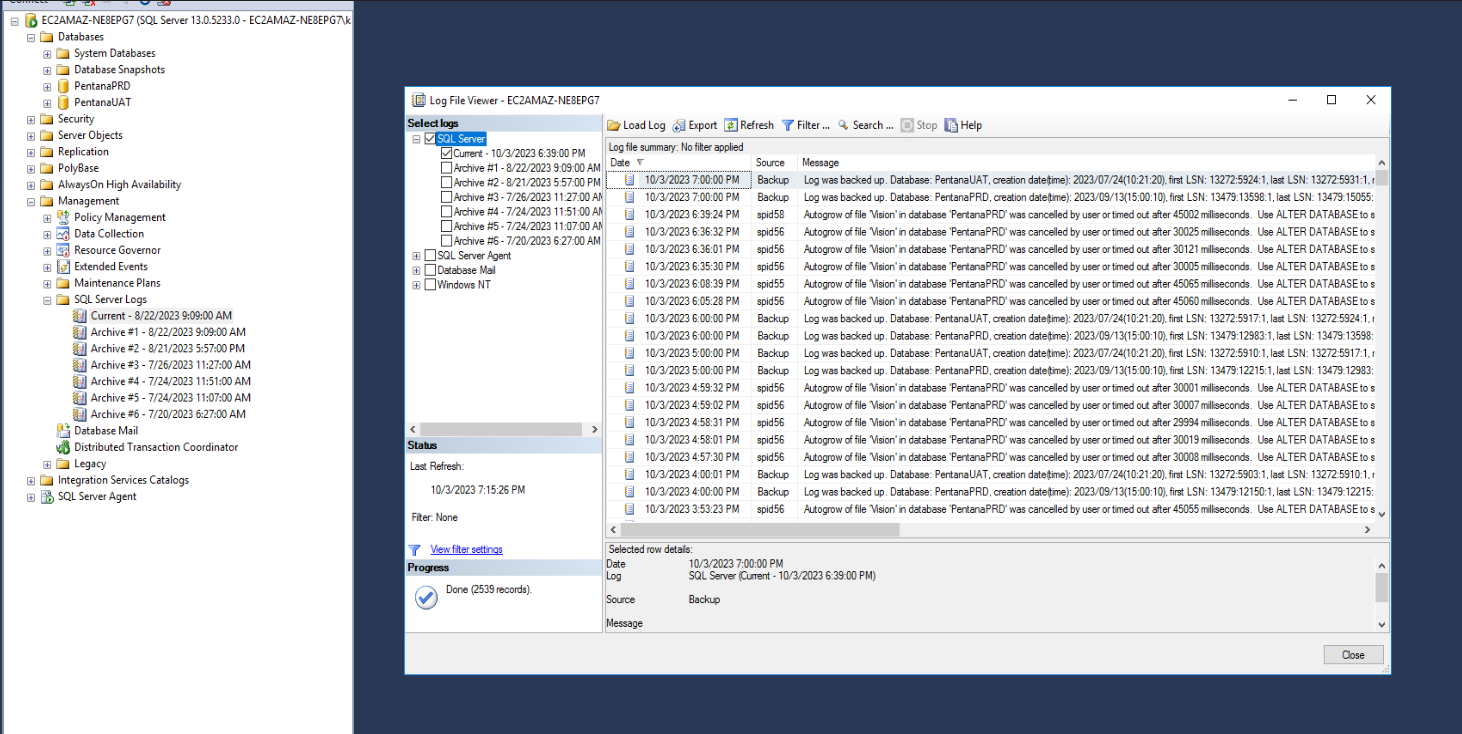Close the Log File Viewer
1462x734 pixels.
(1353, 654)
